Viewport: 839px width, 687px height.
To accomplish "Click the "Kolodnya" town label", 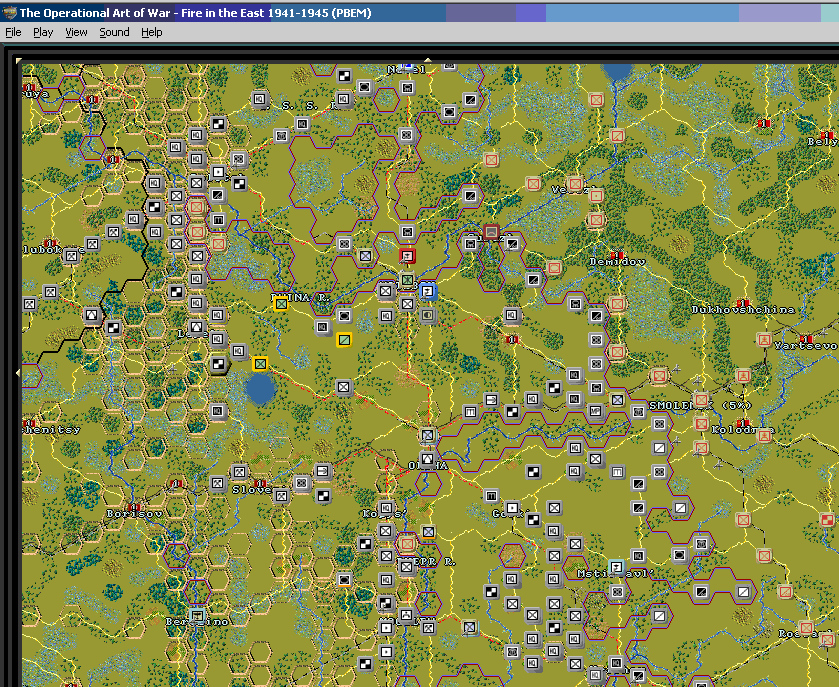I will pos(743,430).
